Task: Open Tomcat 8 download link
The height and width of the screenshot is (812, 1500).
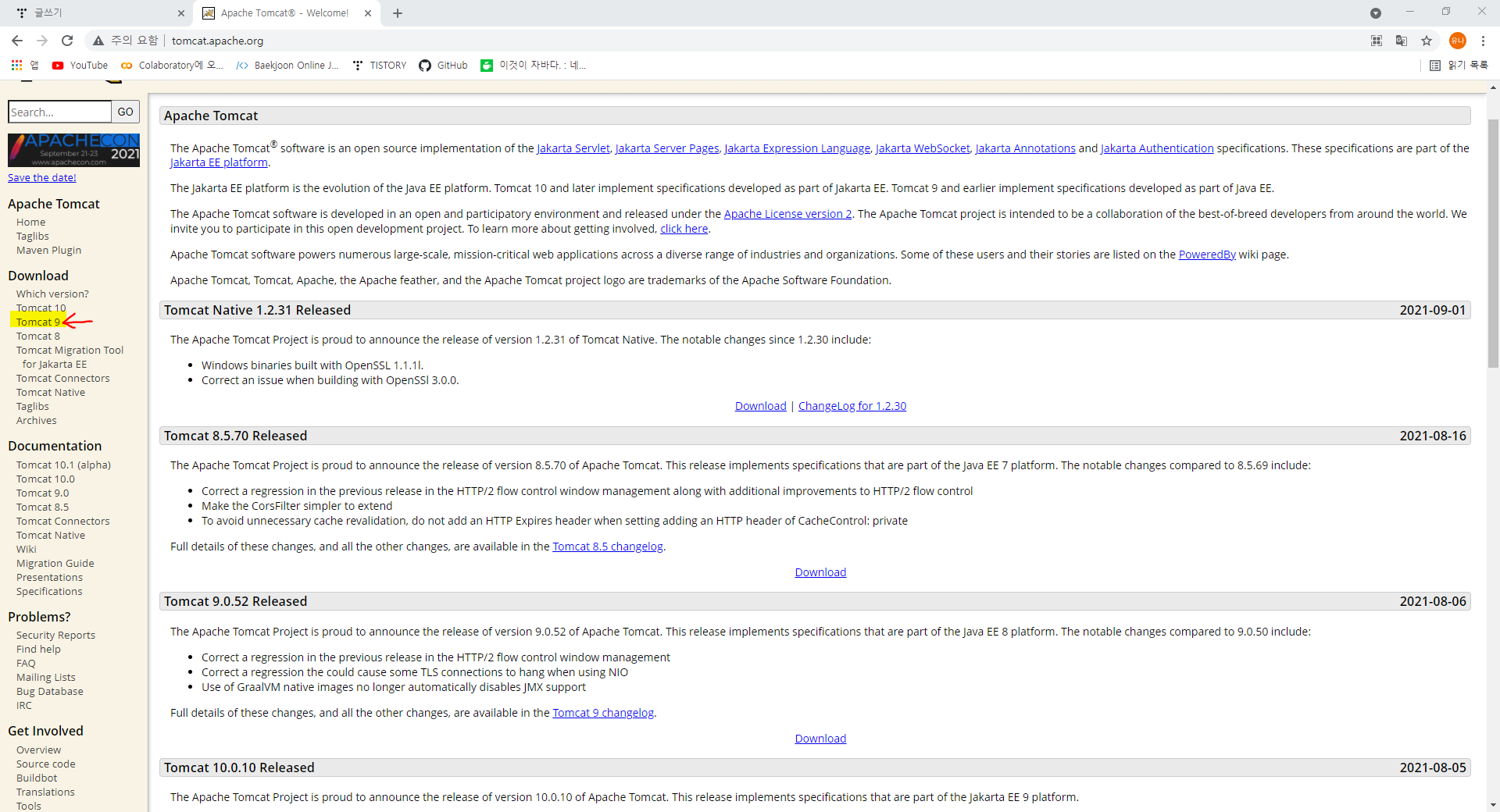Action: (x=37, y=336)
